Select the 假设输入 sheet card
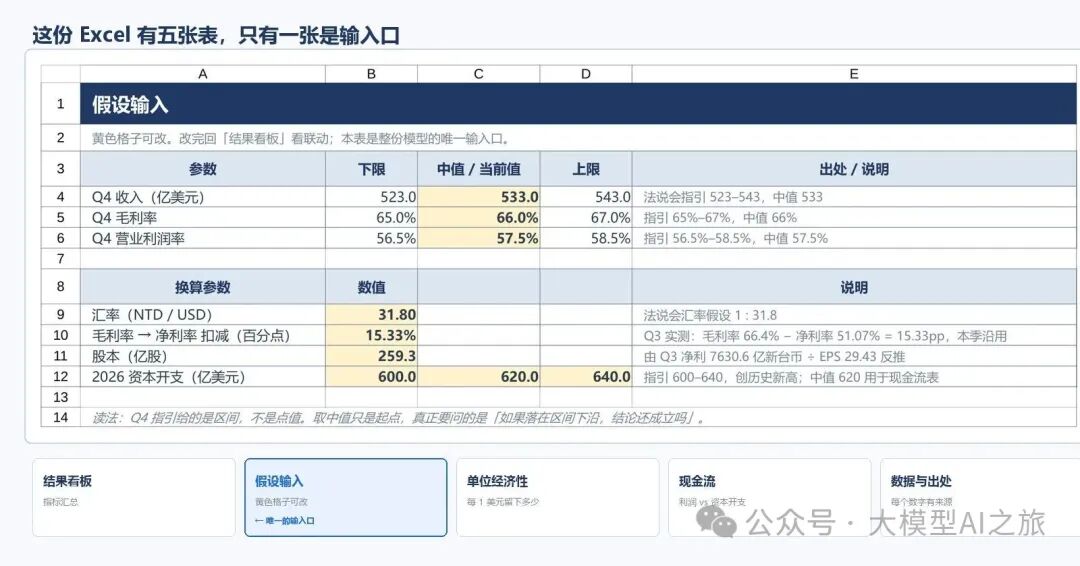The width and height of the screenshot is (1080, 566). [346, 497]
